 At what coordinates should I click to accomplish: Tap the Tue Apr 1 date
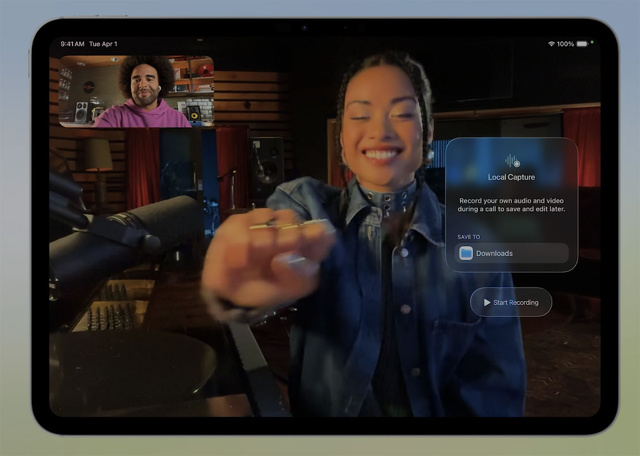(103, 44)
